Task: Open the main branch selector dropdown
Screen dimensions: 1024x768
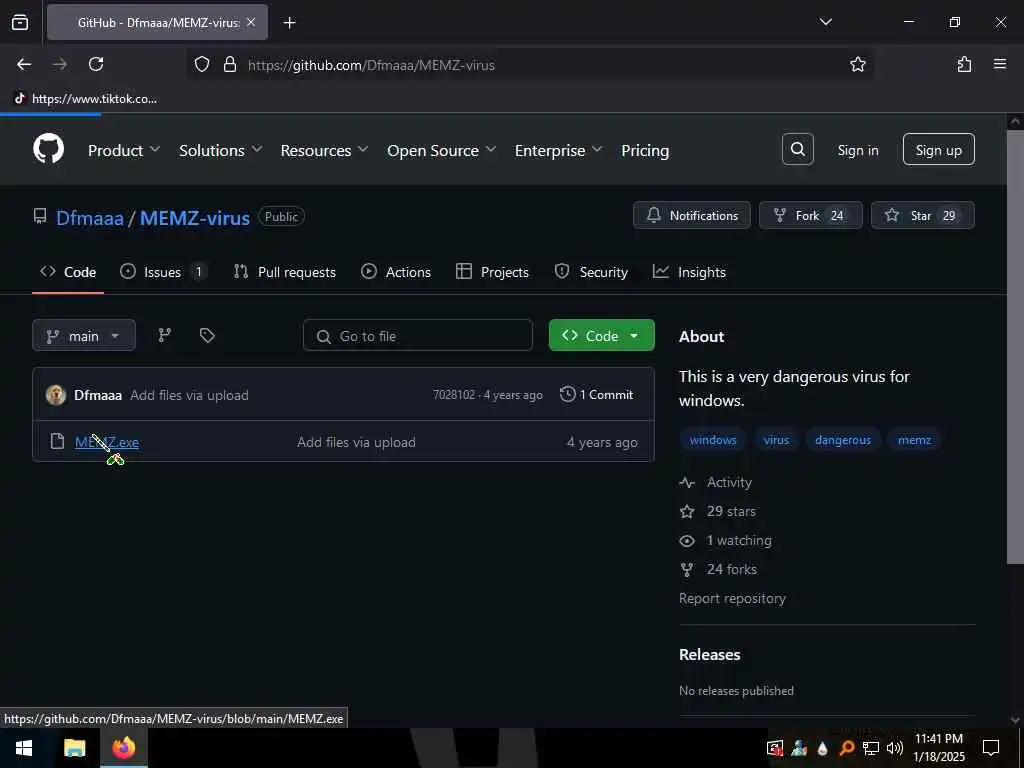Action: click(84, 336)
